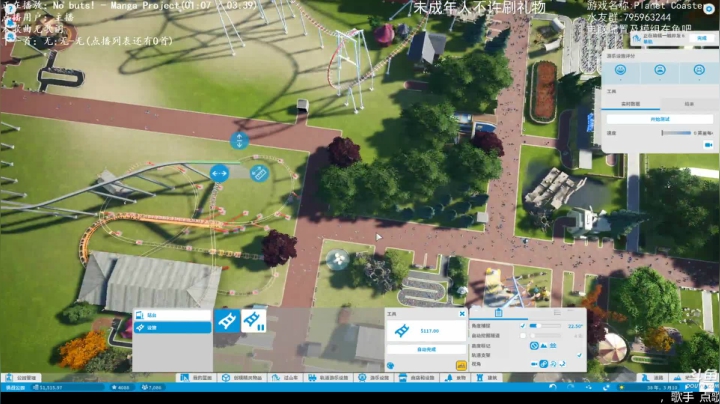Click the track length ruler handle
The image size is (720, 404).
coord(259,174)
